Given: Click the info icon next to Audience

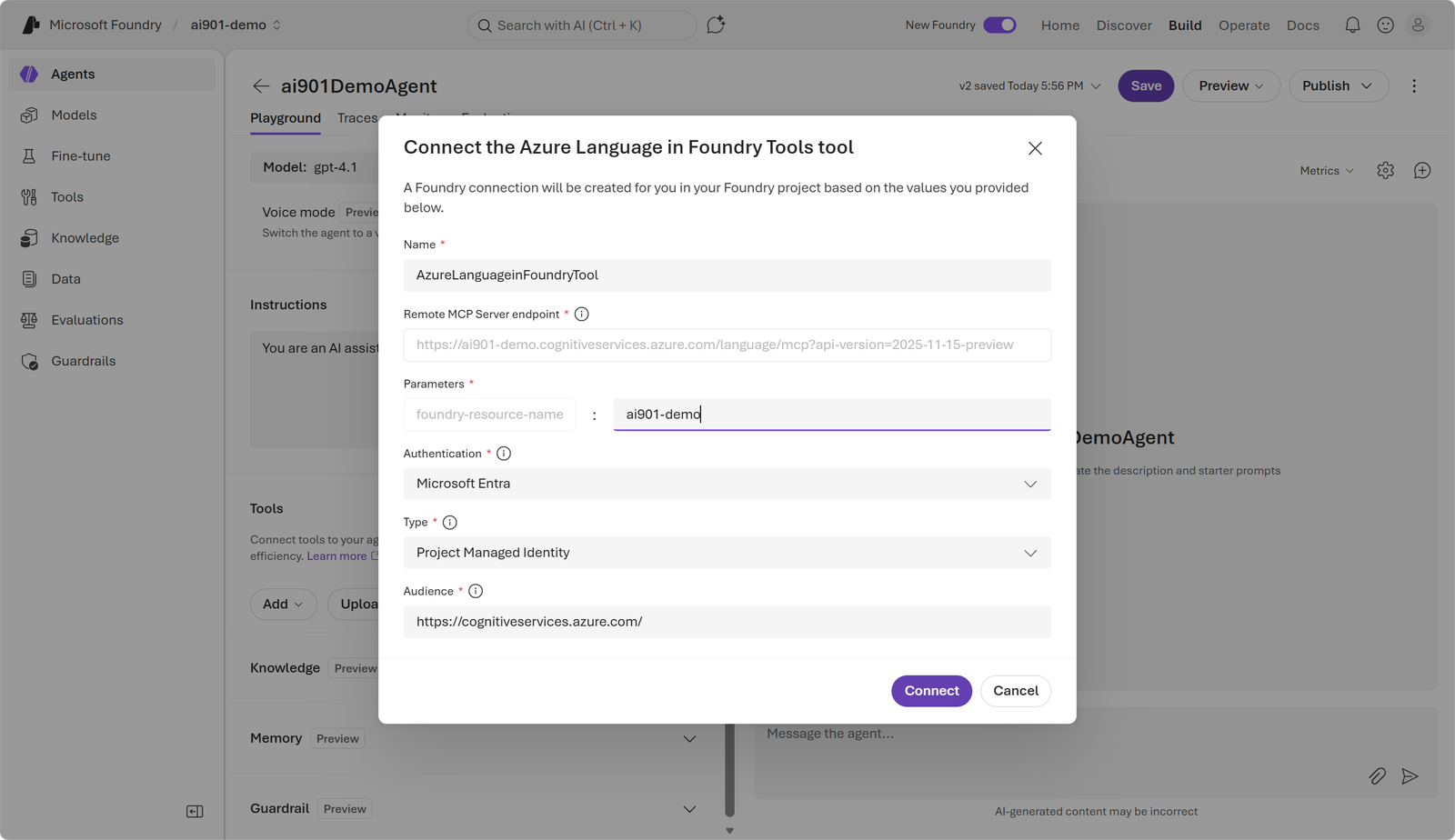Looking at the screenshot, I should [x=476, y=592].
